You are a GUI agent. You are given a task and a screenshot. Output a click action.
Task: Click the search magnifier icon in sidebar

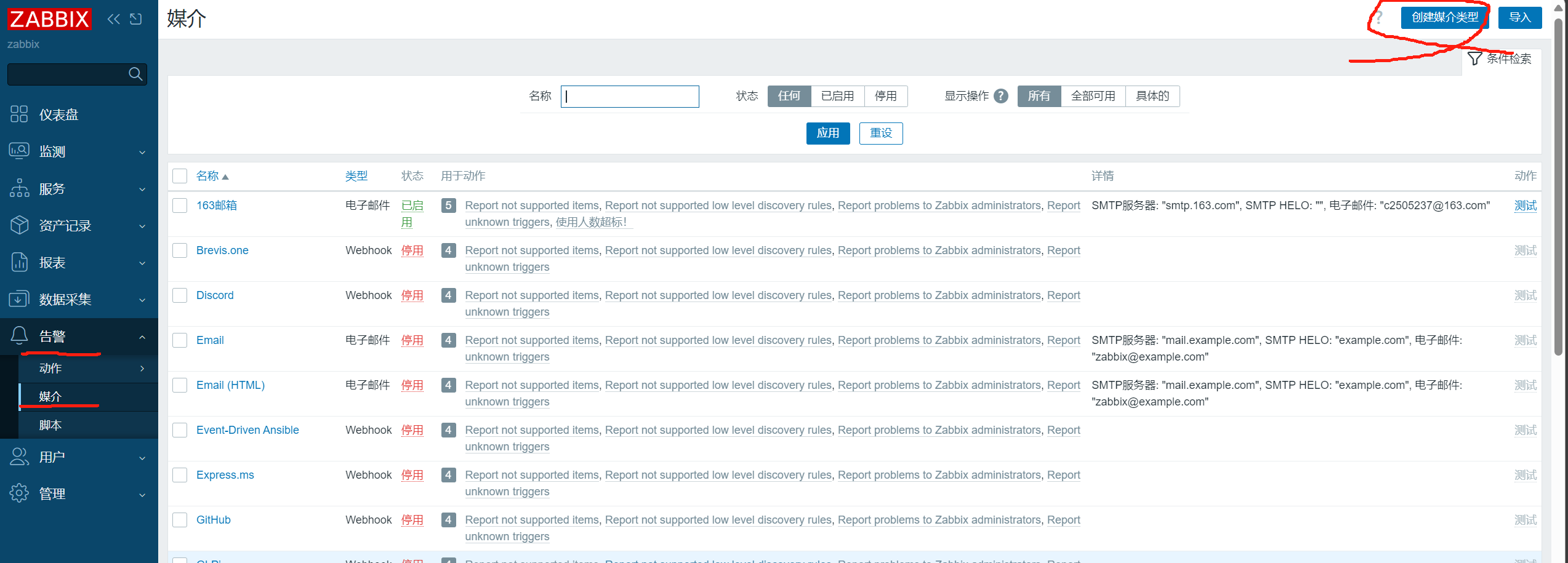135,74
